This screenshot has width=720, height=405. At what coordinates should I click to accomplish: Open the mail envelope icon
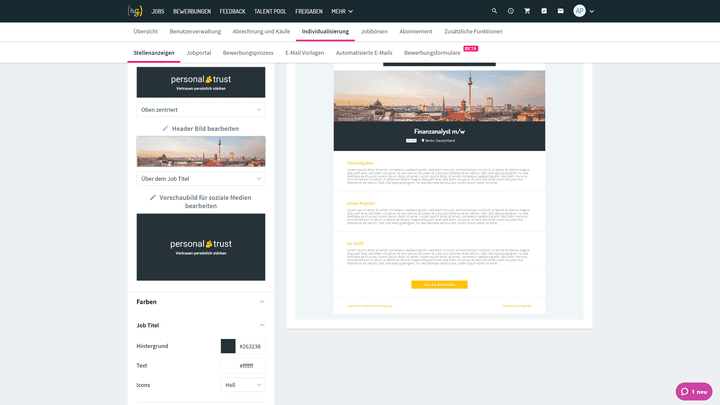point(560,11)
